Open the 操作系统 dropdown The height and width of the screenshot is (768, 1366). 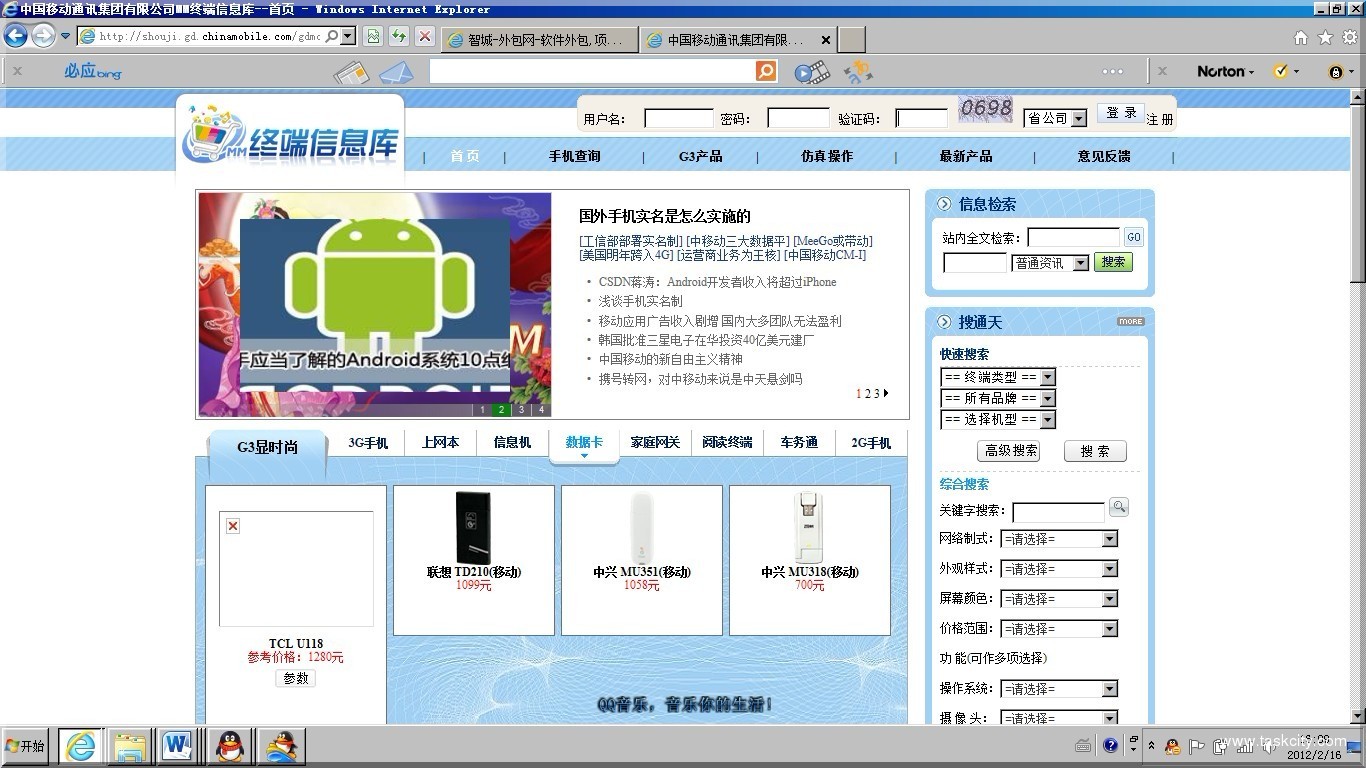[1060, 689]
